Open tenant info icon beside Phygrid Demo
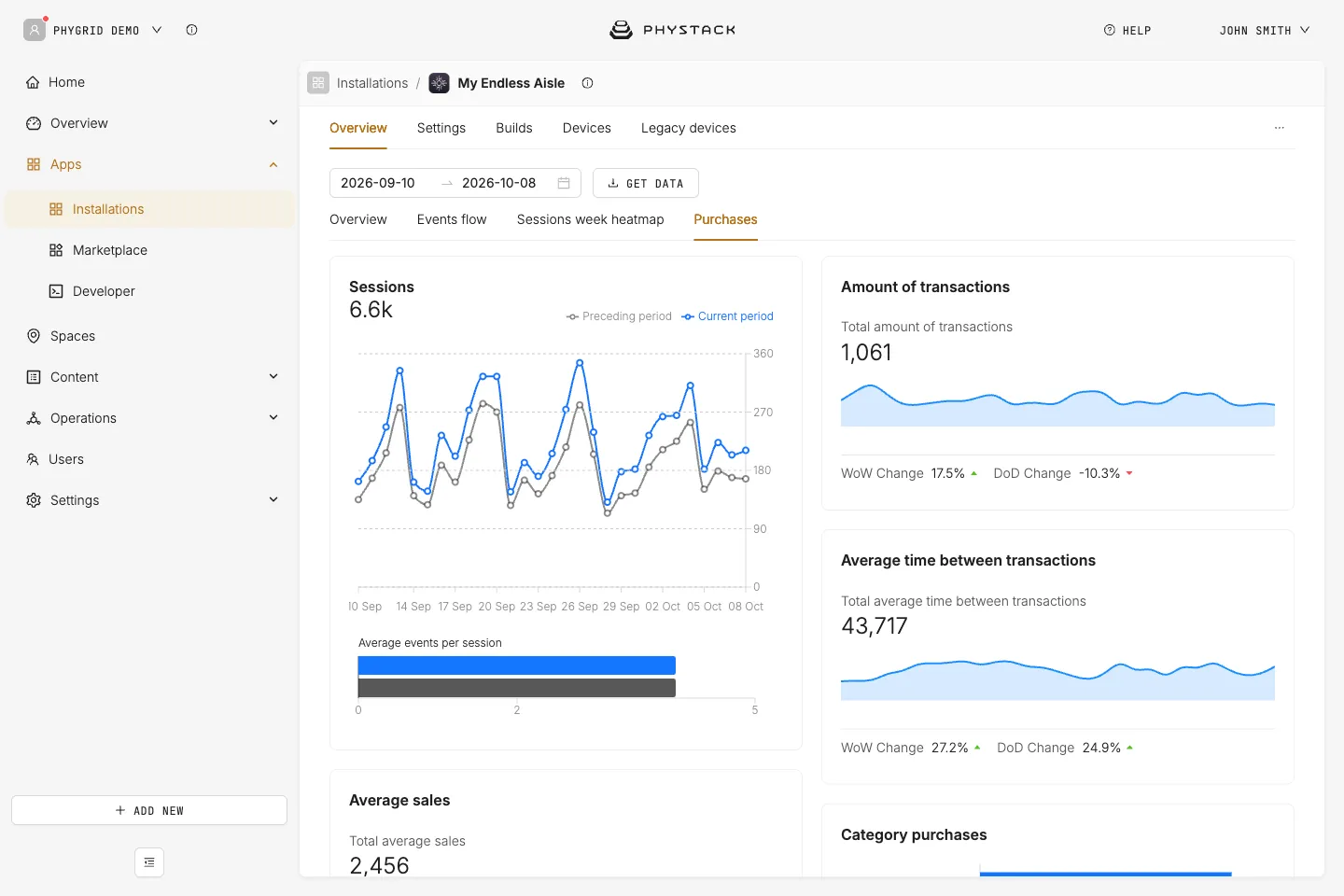The height and width of the screenshot is (896, 1344). coord(191,30)
